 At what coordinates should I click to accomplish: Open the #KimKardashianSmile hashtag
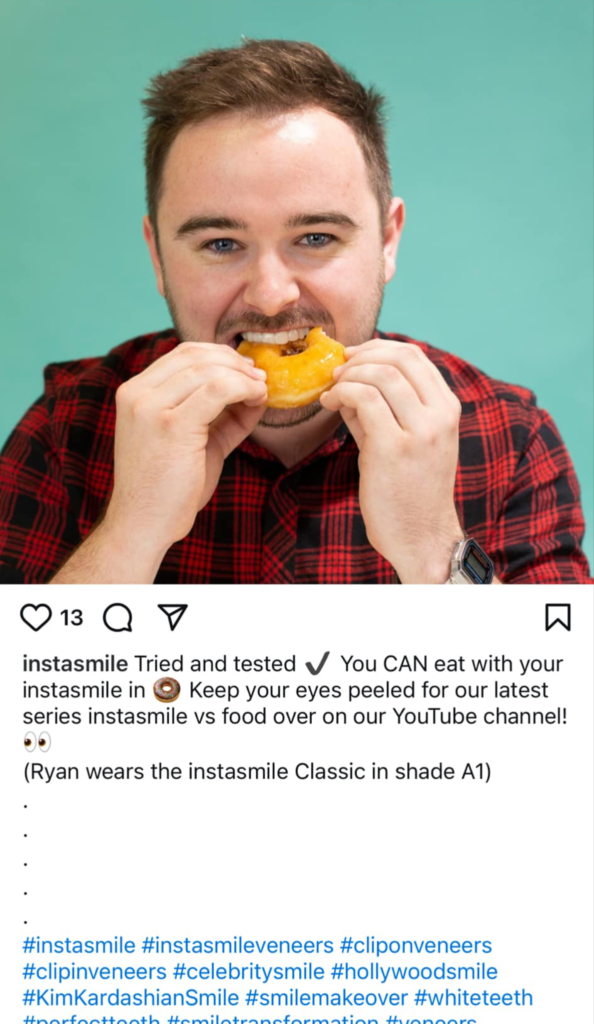131,998
